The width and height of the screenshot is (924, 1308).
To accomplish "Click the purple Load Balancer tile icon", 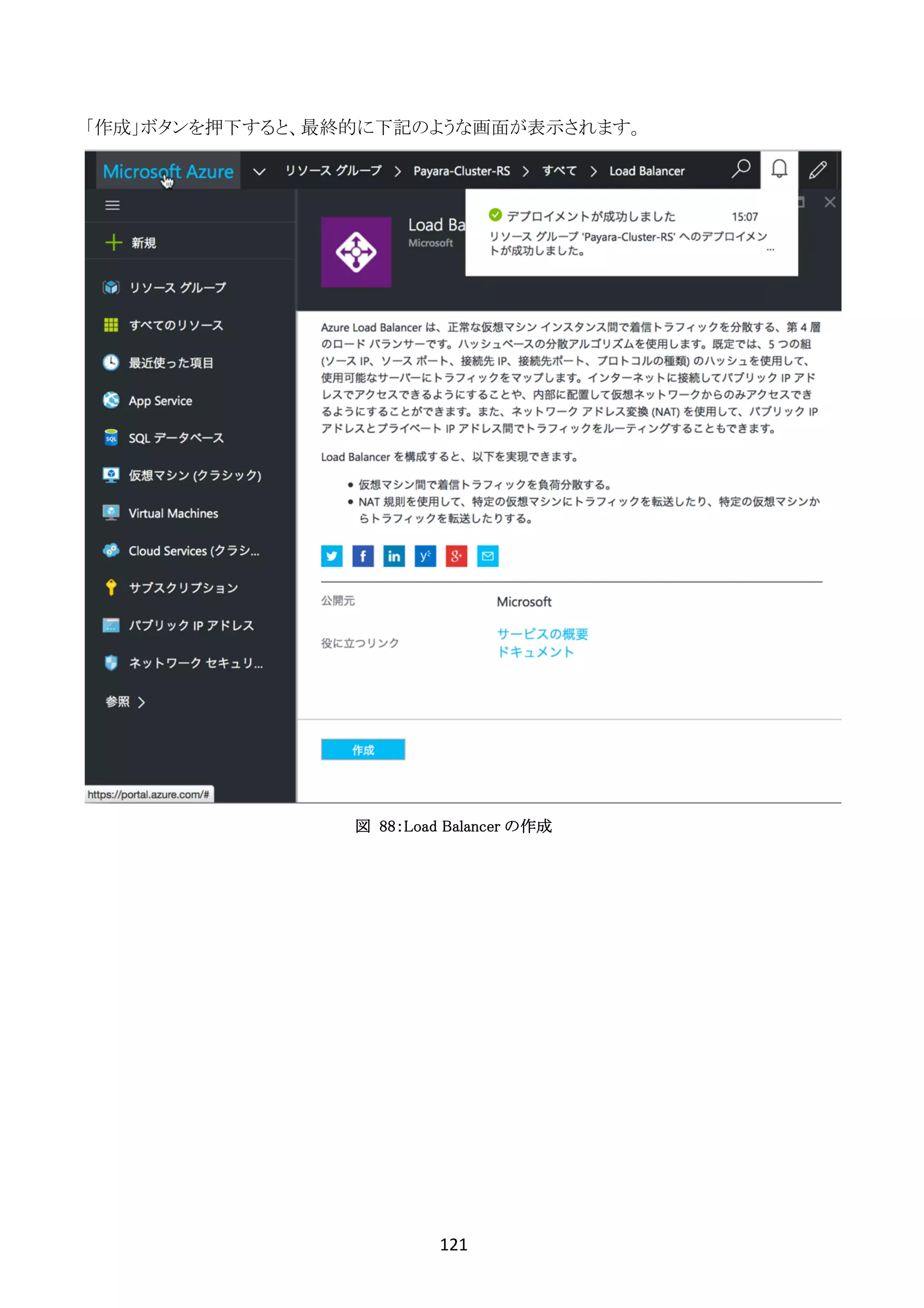I will 356,252.
